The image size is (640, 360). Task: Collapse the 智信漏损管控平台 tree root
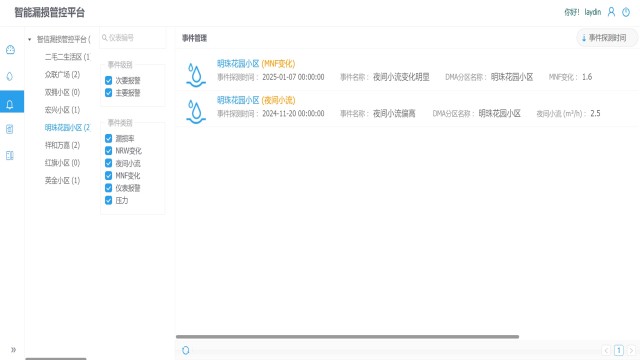29,40
